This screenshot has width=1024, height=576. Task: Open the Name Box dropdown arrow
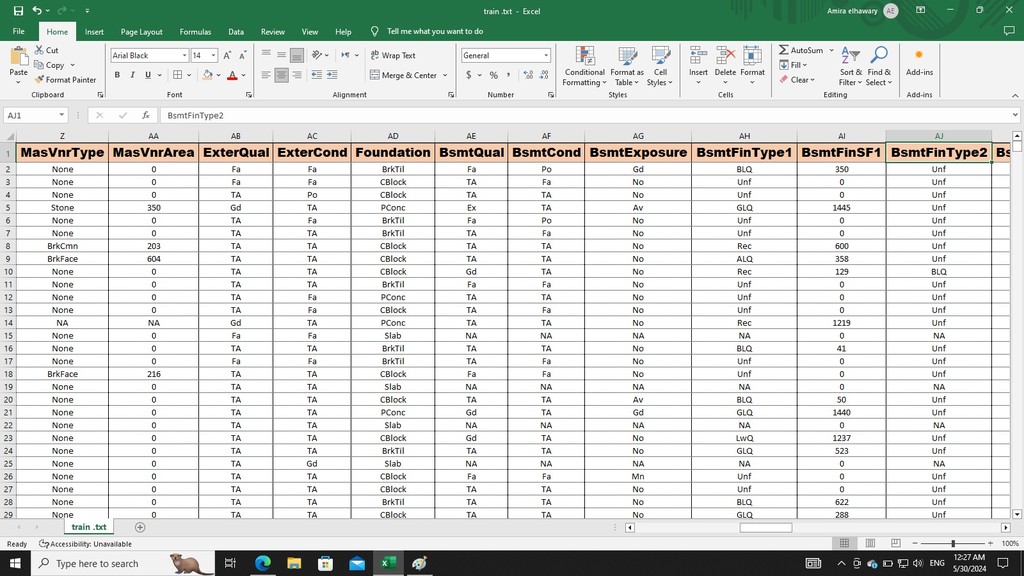tap(61, 115)
